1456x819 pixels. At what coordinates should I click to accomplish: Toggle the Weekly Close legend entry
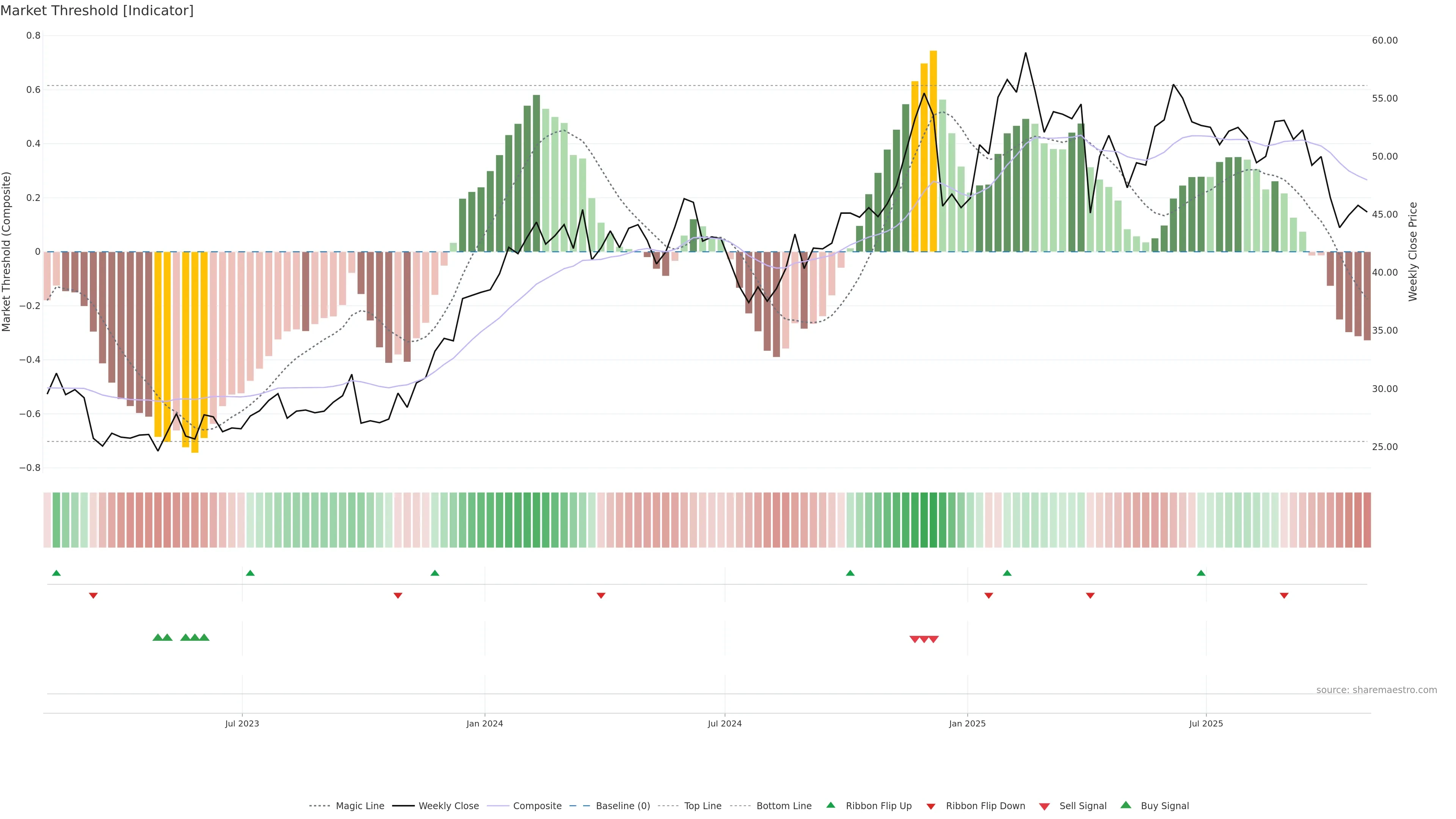point(448,806)
